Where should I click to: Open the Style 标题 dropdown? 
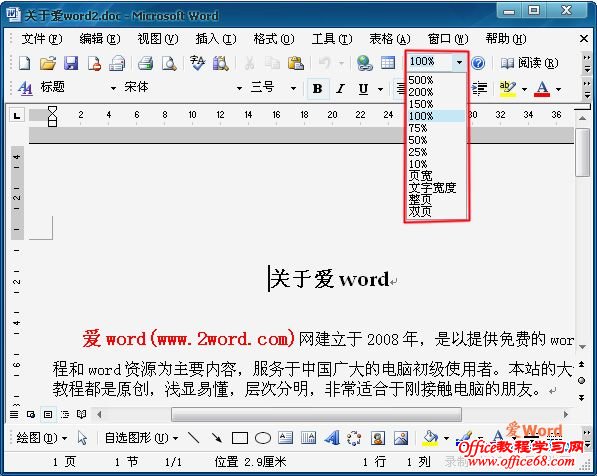[113, 89]
